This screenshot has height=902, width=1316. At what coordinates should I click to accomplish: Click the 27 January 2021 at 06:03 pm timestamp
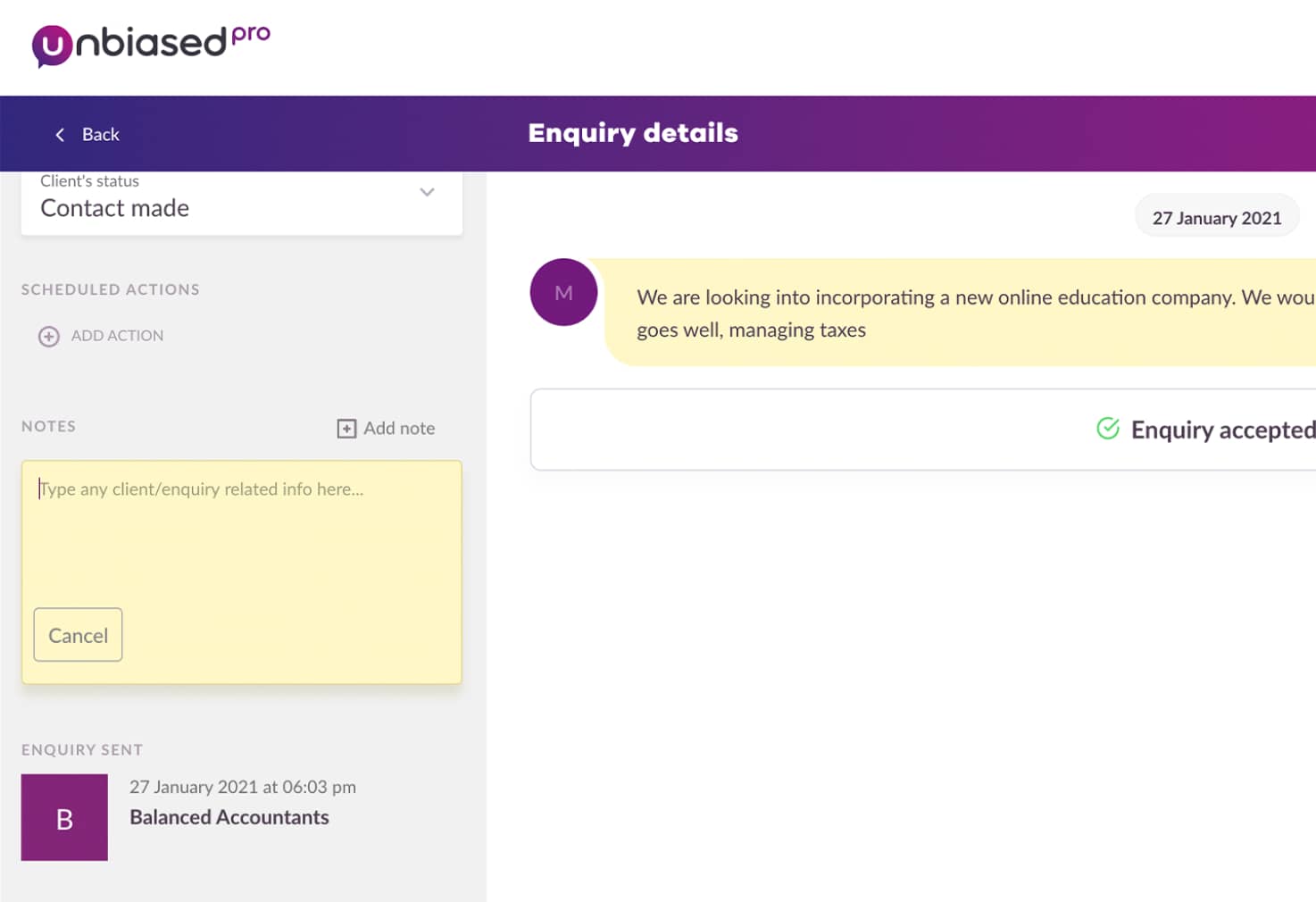pos(243,787)
